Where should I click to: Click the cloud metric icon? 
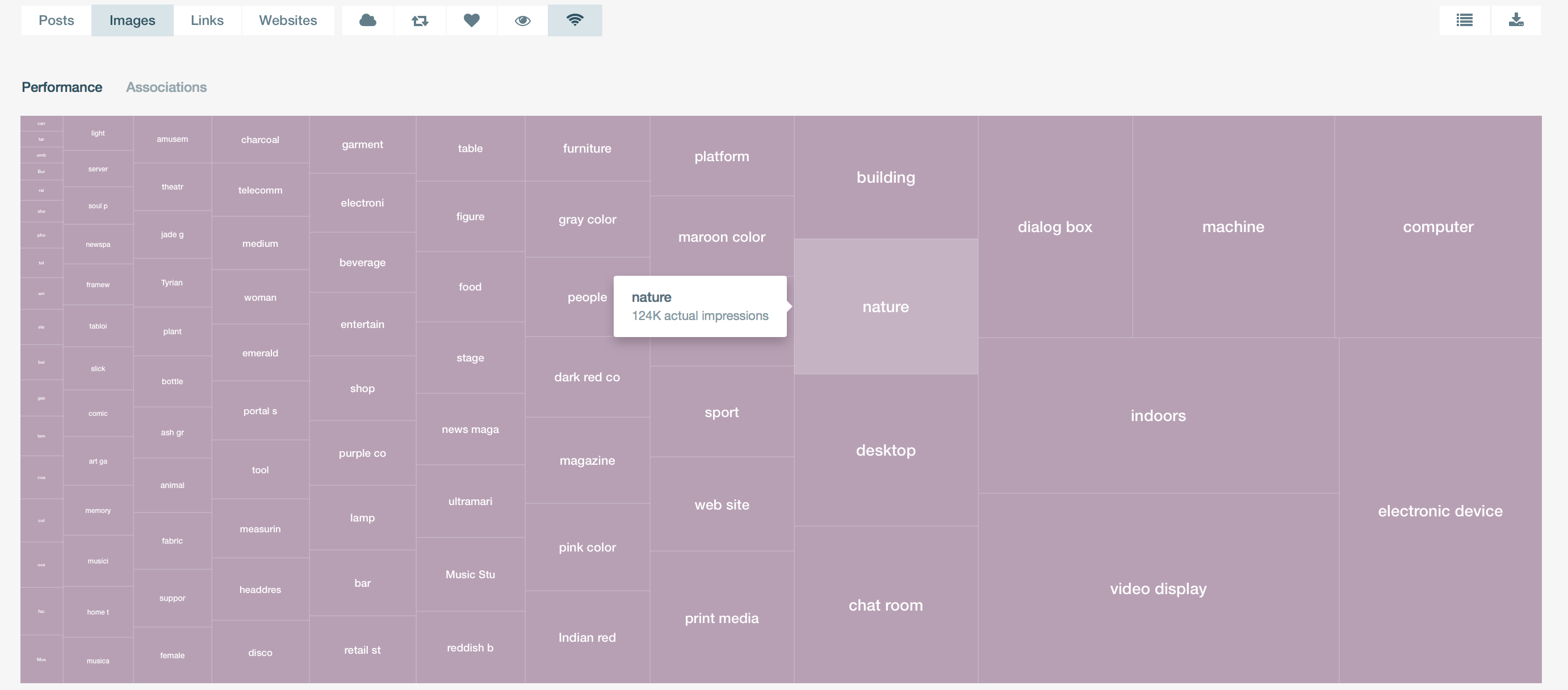[x=368, y=20]
